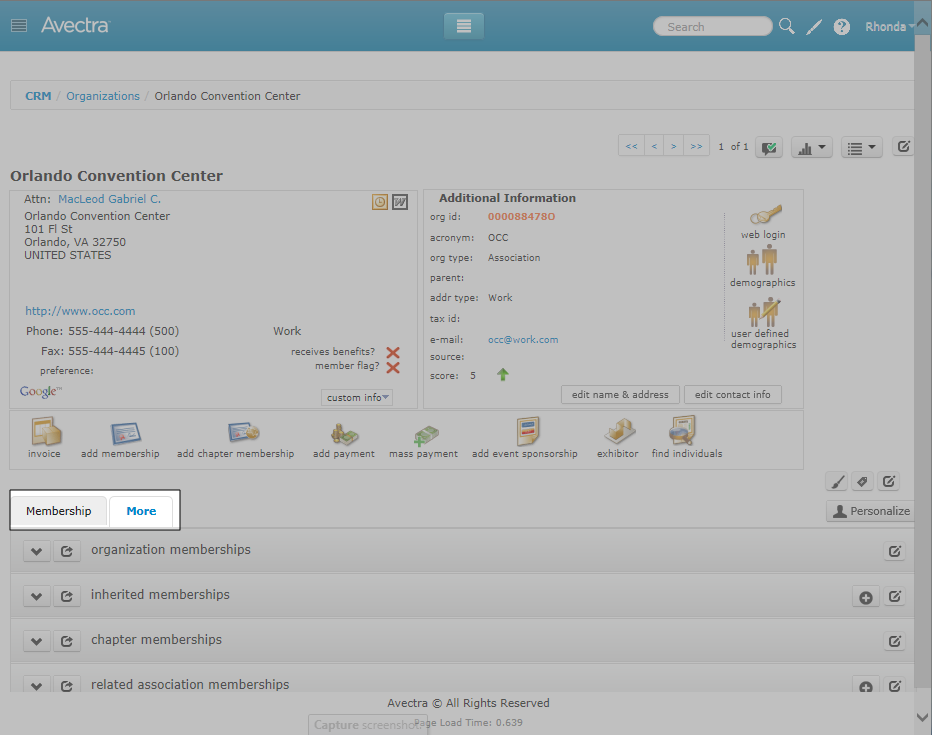The width and height of the screenshot is (932, 735).
Task: Click the paintbrush icon above Personalize
Action: pyautogui.click(x=837, y=482)
